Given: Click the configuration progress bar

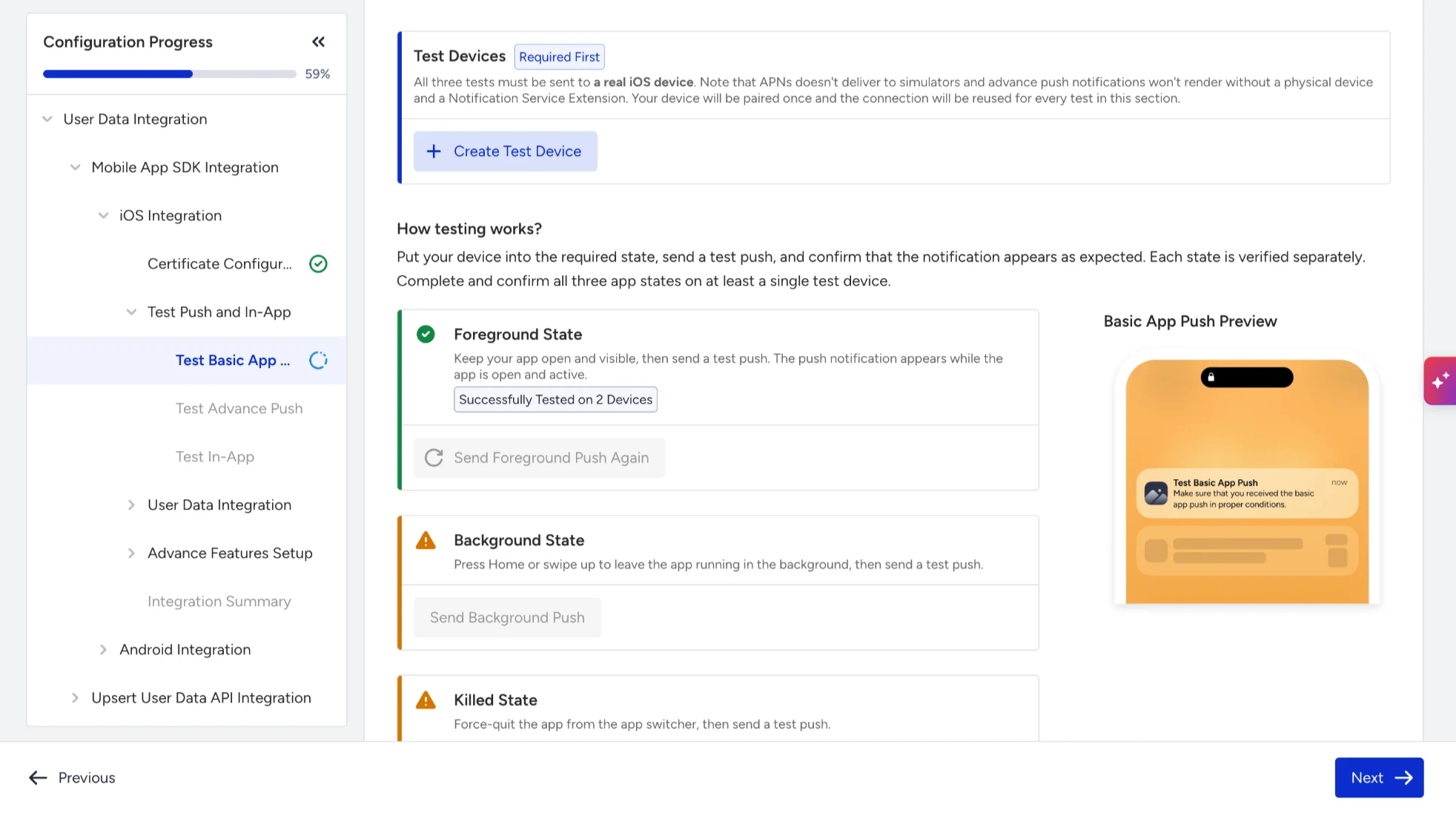Looking at the screenshot, I should click(169, 73).
